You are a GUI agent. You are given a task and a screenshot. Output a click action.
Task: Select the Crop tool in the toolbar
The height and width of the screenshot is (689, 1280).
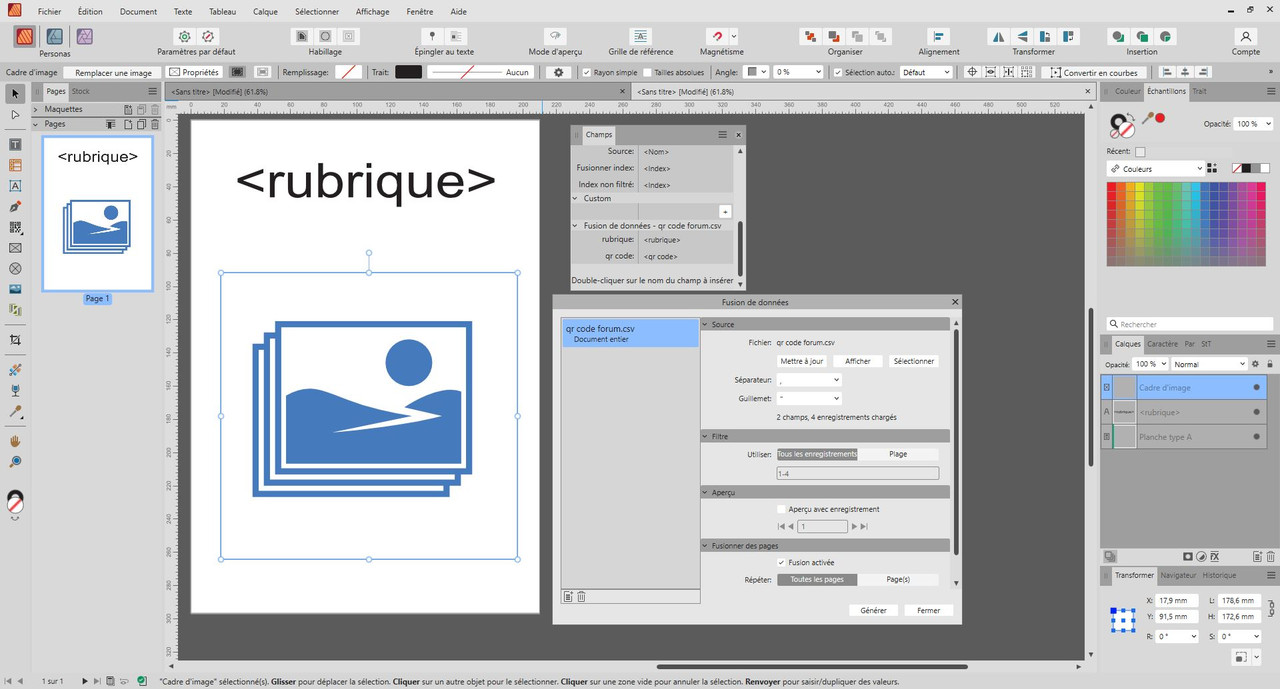(x=15, y=340)
